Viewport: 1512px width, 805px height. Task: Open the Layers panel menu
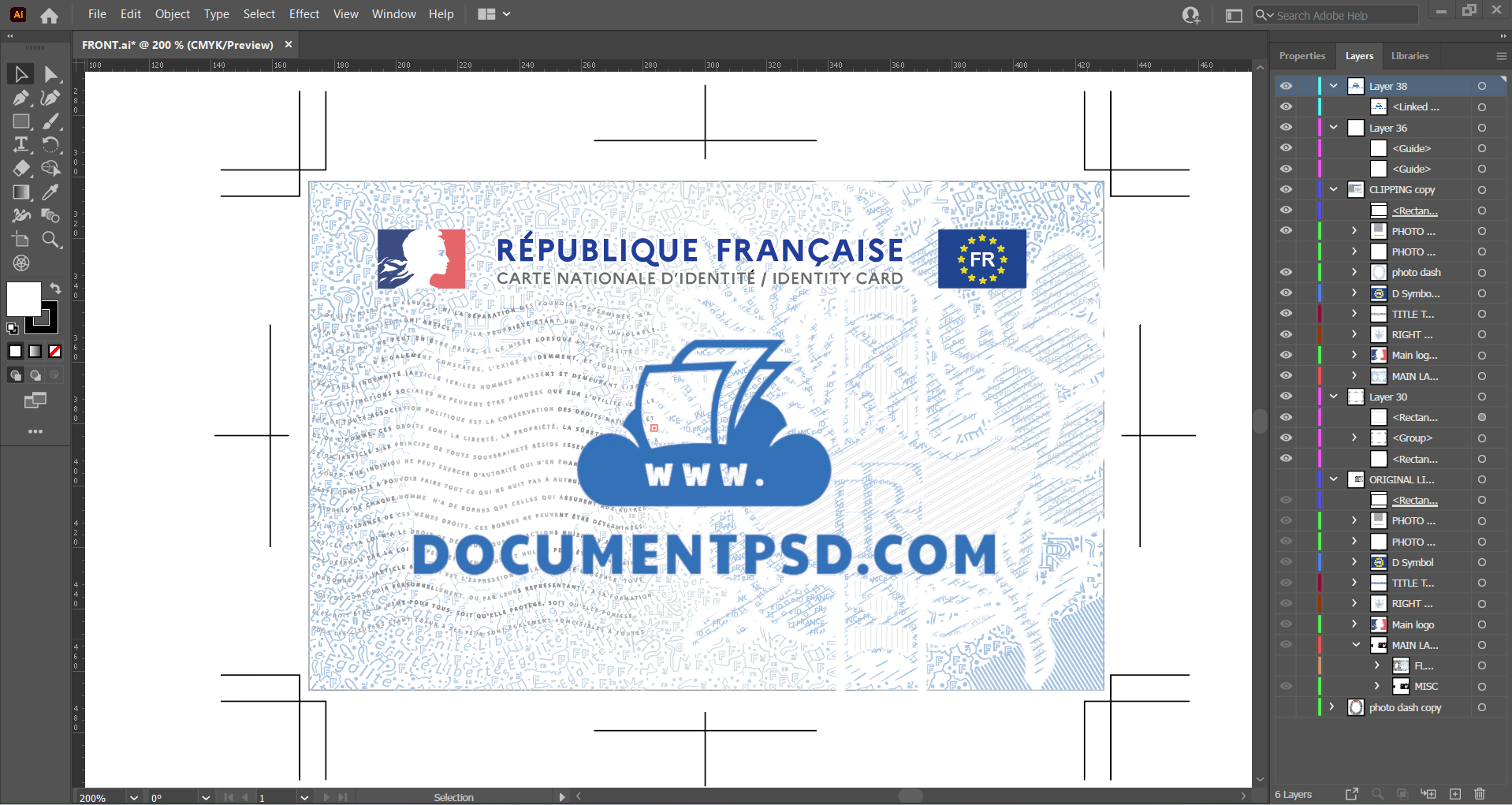click(x=1501, y=56)
